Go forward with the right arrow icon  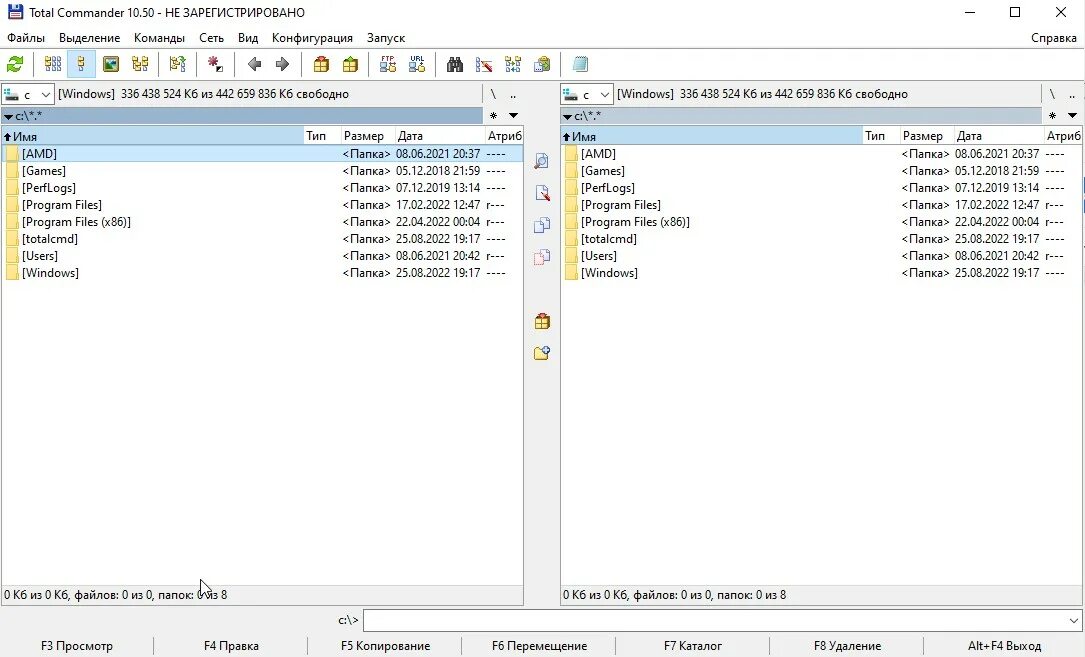click(x=282, y=64)
